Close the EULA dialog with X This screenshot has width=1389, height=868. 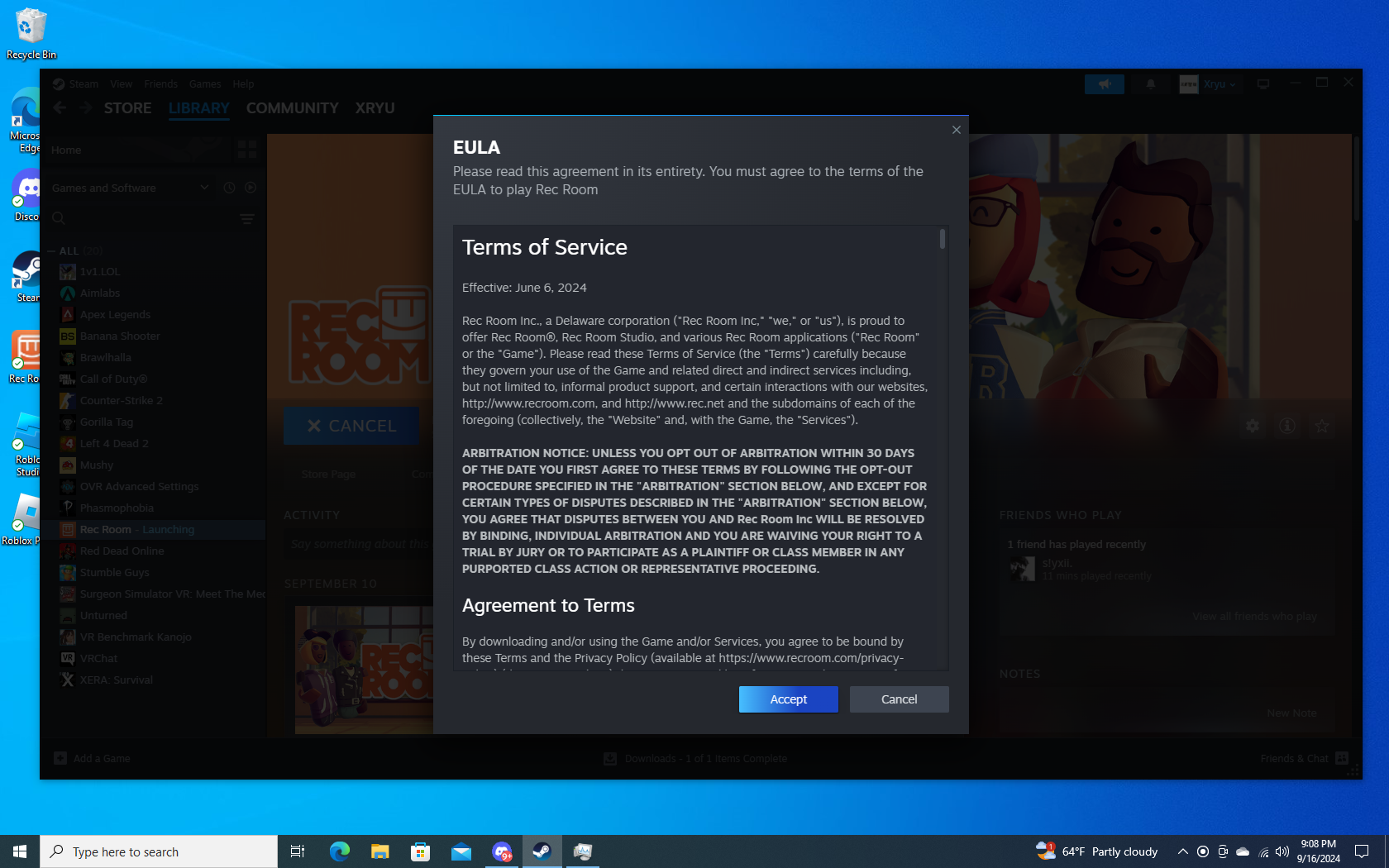(957, 130)
